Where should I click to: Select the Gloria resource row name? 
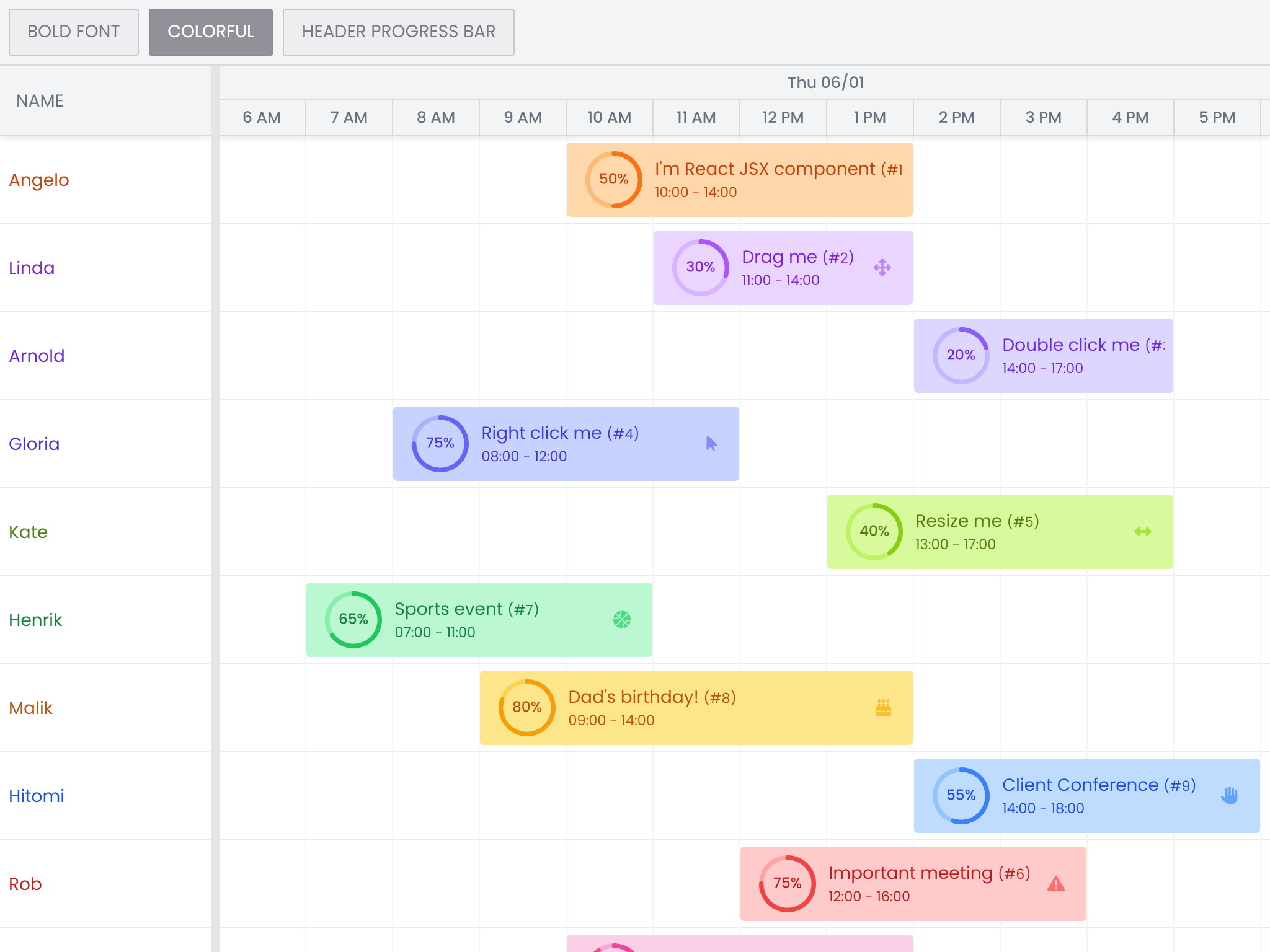coord(34,444)
